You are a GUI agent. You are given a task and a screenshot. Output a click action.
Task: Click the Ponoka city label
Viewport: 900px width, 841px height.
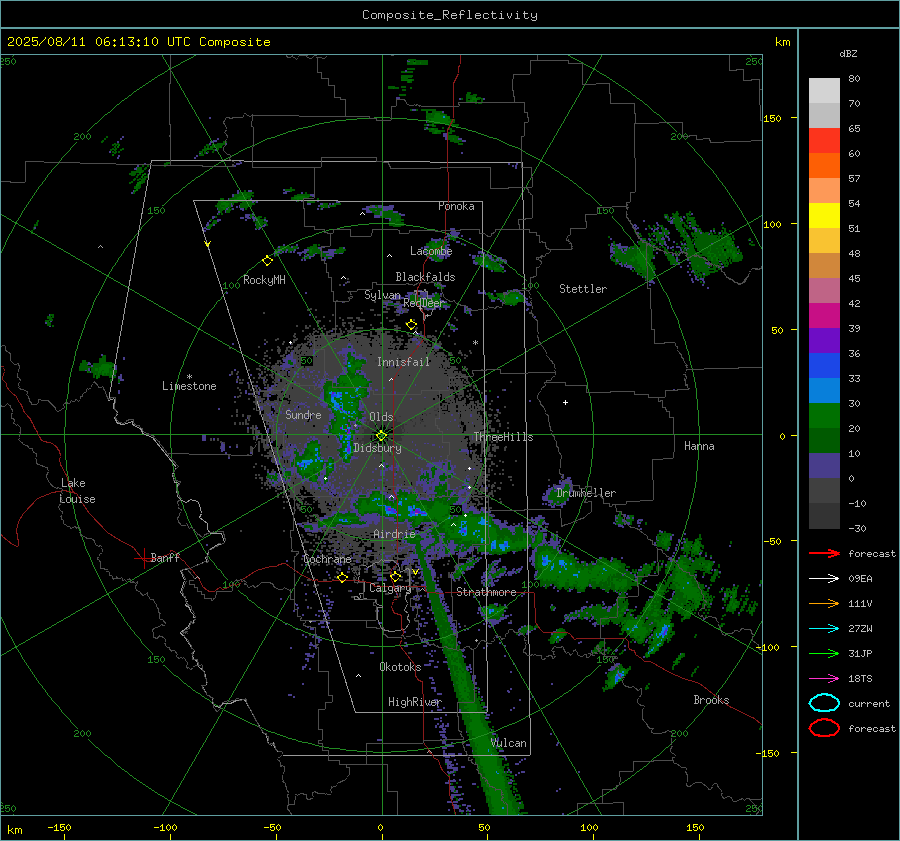pyautogui.click(x=456, y=206)
